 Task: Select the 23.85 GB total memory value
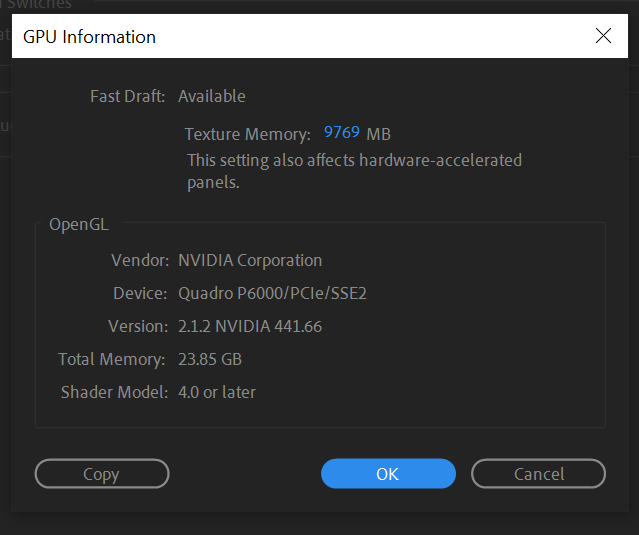pyautogui.click(x=210, y=359)
